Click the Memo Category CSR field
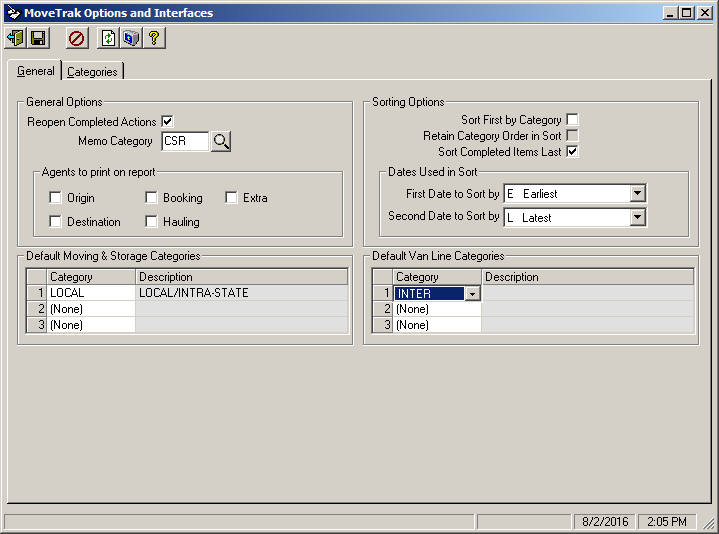The image size is (719, 534). (x=185, y=141)
